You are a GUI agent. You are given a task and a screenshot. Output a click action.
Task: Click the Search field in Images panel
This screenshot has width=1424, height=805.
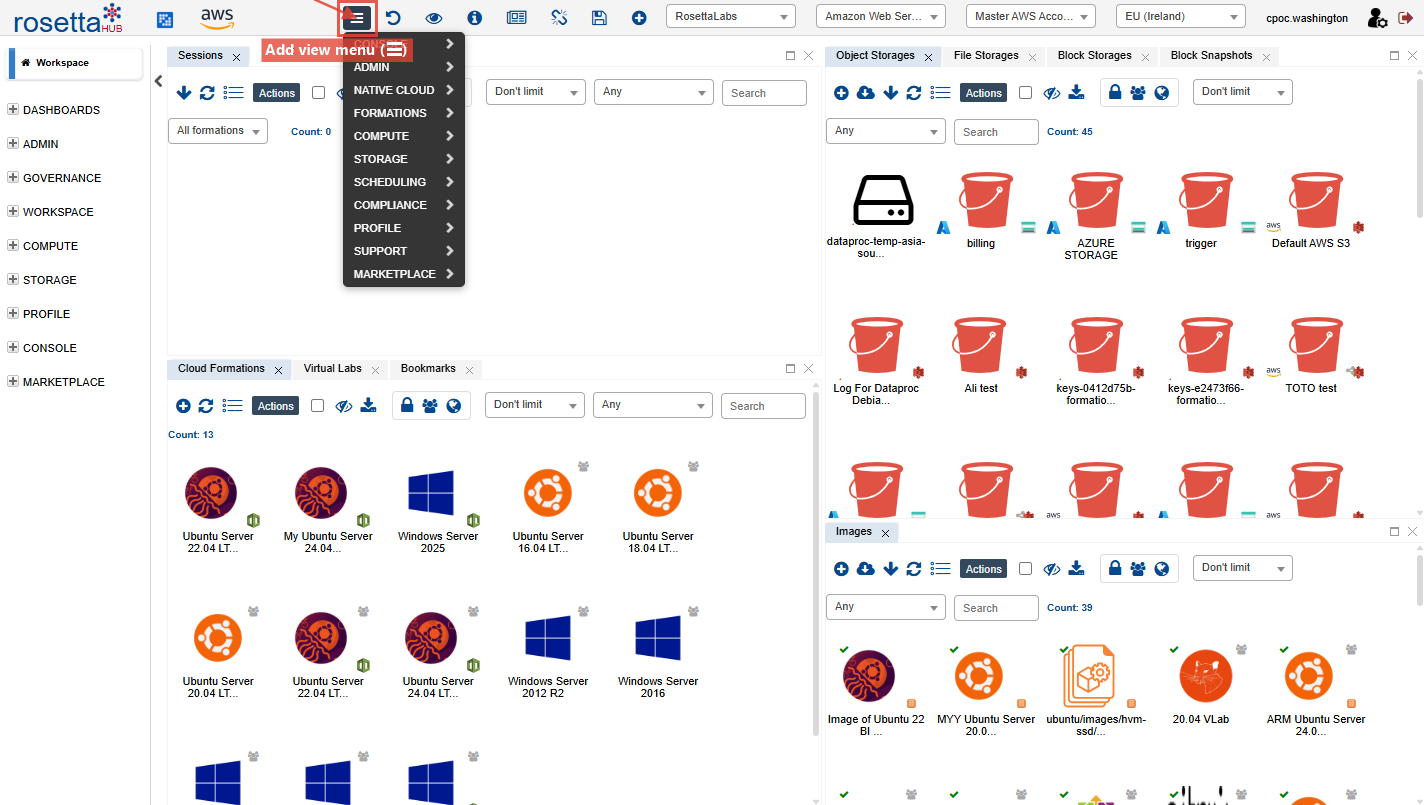pyautogui.click(x=995, y=608)
